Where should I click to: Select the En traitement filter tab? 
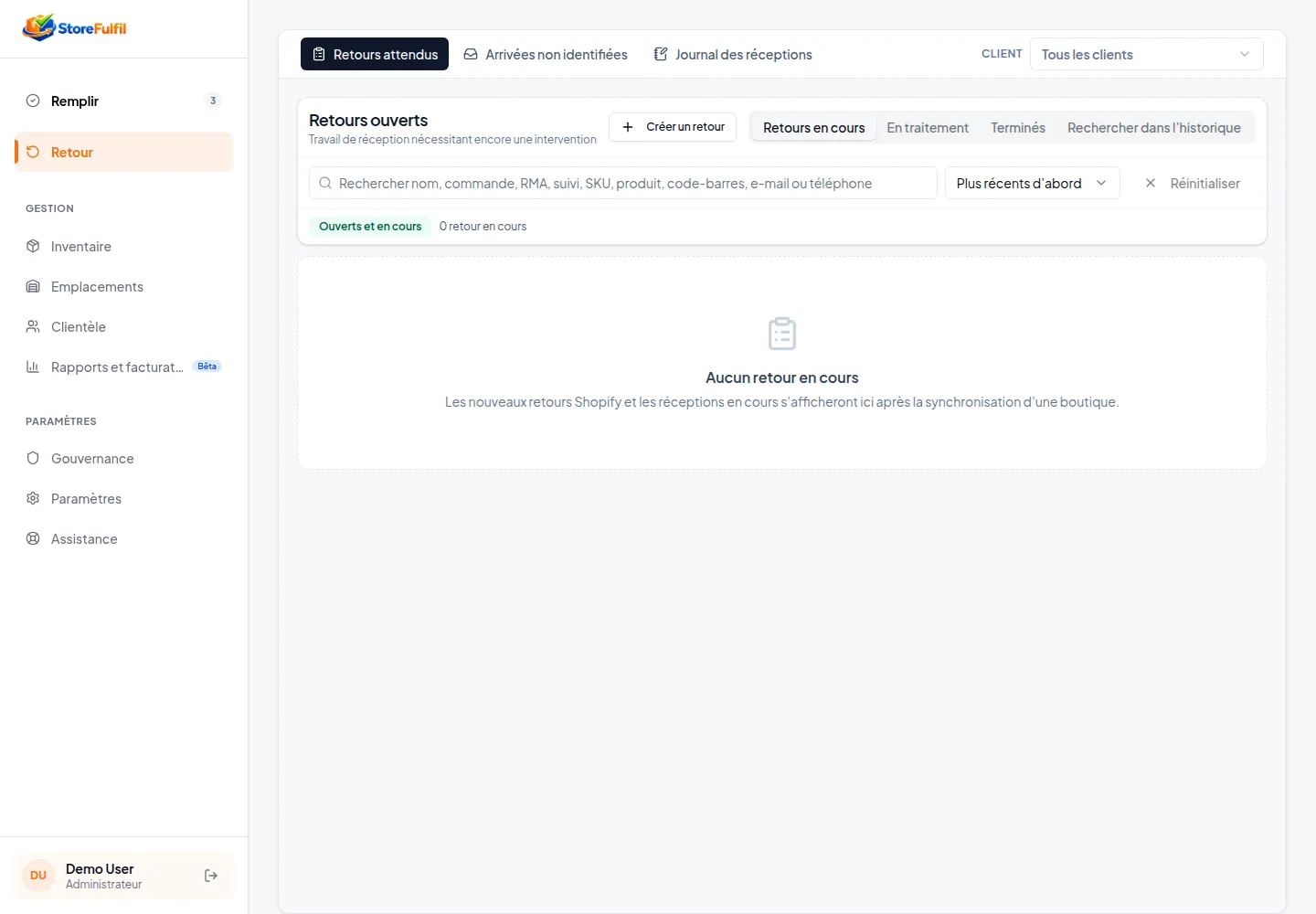point(928,127)
